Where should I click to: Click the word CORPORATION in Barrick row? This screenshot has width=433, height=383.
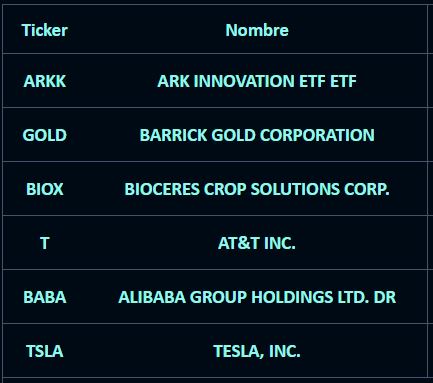coord(317,135)
